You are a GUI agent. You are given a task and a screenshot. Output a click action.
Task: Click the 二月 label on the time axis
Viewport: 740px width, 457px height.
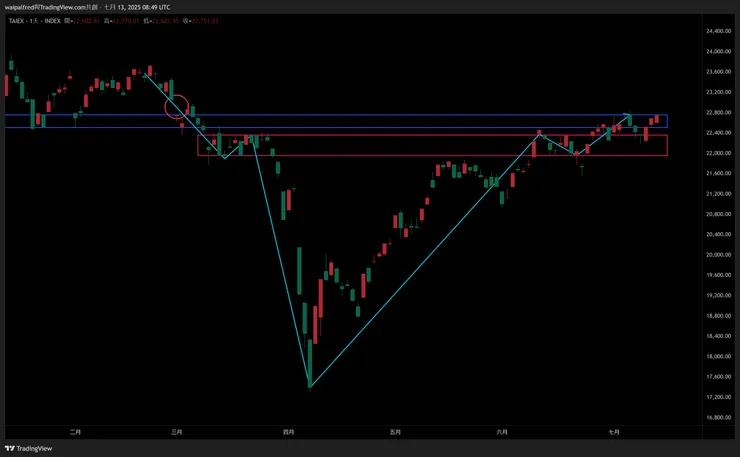pos(75,432)
